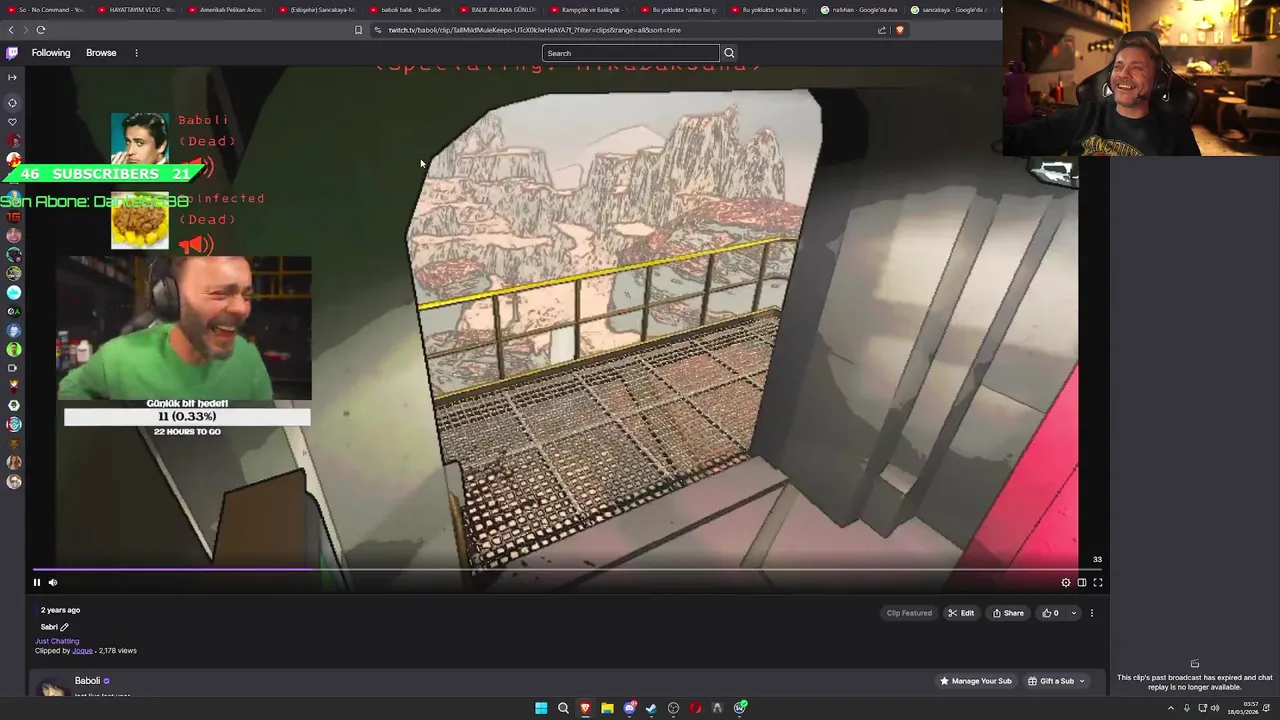The width and height of the screenshot is (1280, 720).
Task: Open the player settings gear
Action: click(x=1066, y=583)
